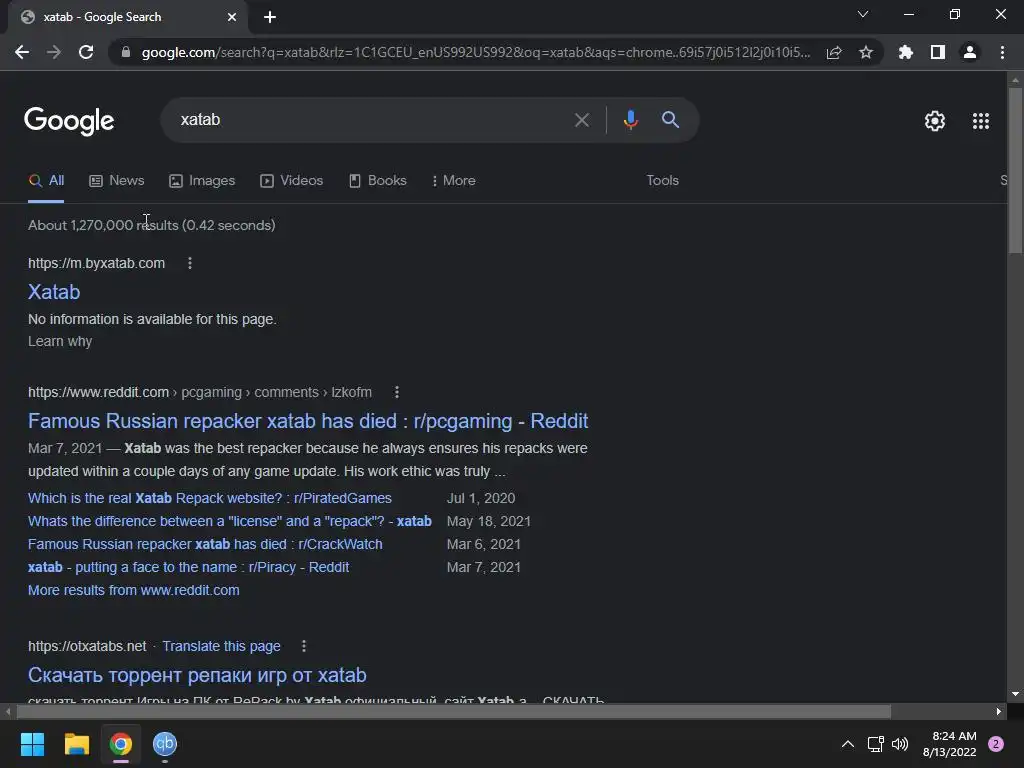Bookmark this tab with the star icon
The image size is (1024, 768).
[866, 52]
